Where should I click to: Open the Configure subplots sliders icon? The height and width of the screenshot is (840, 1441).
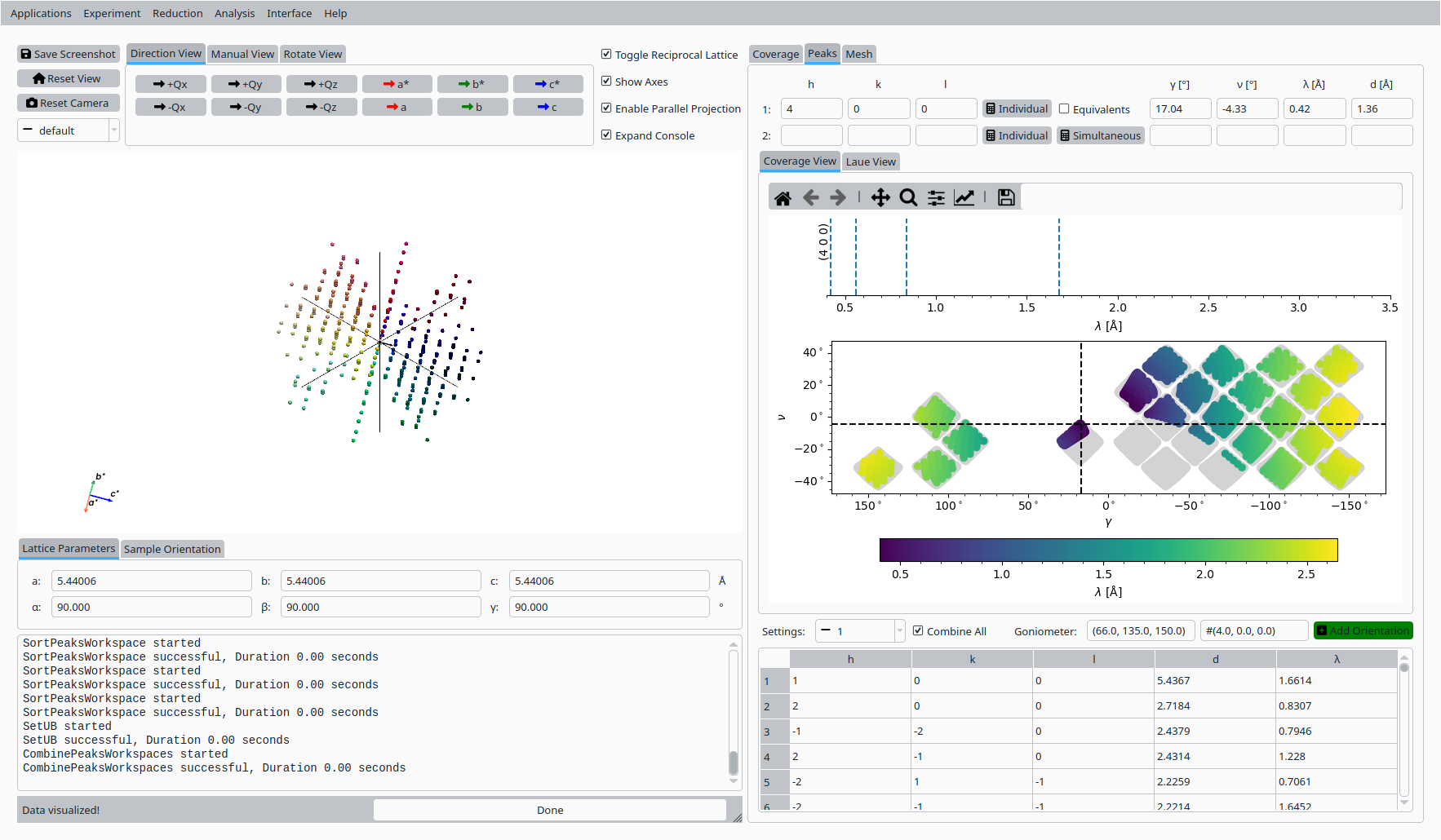coord(936,198)
